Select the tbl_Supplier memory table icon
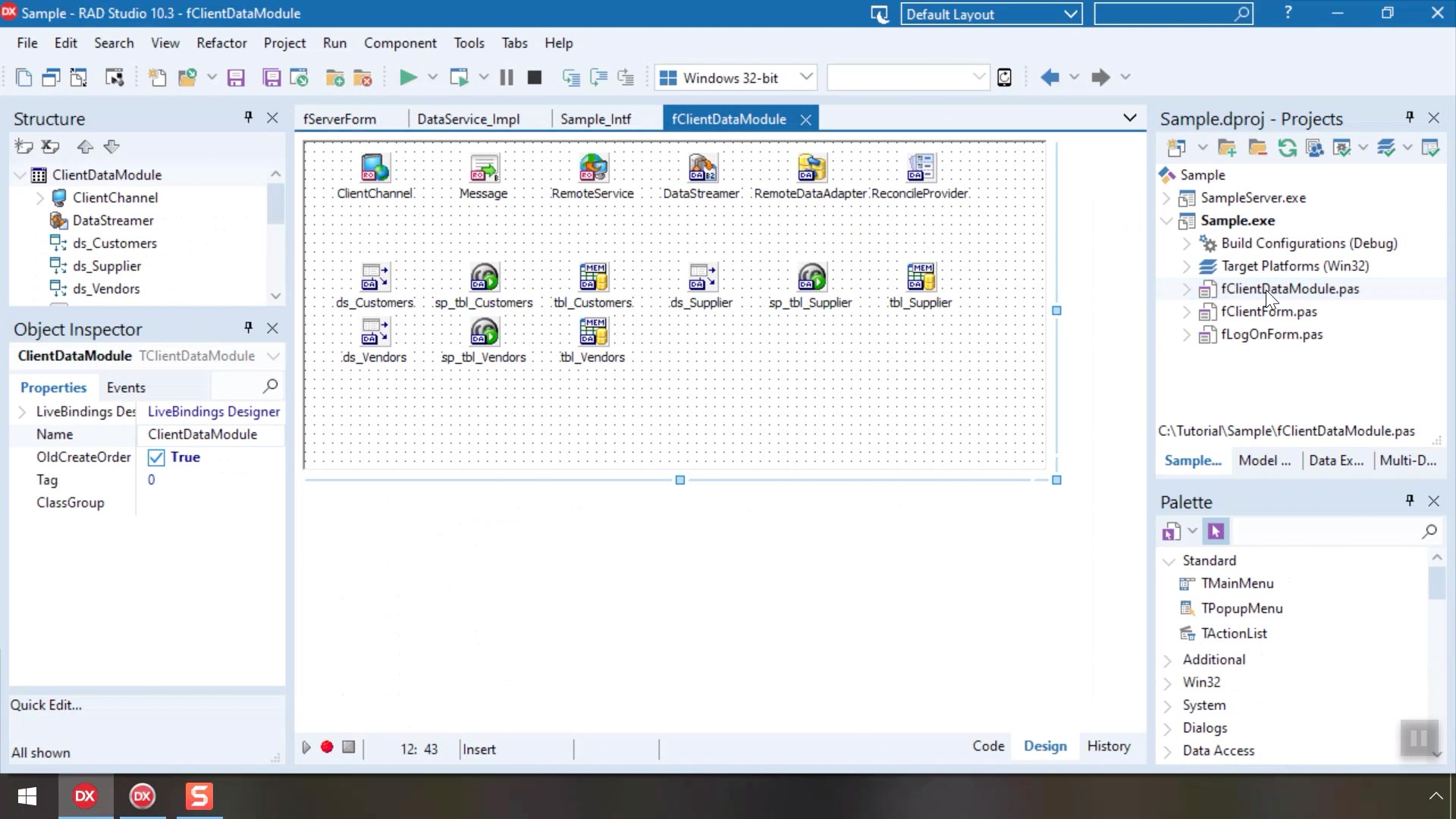The width and height of the screenshot is (1456, 819). (x=921, y=277)
